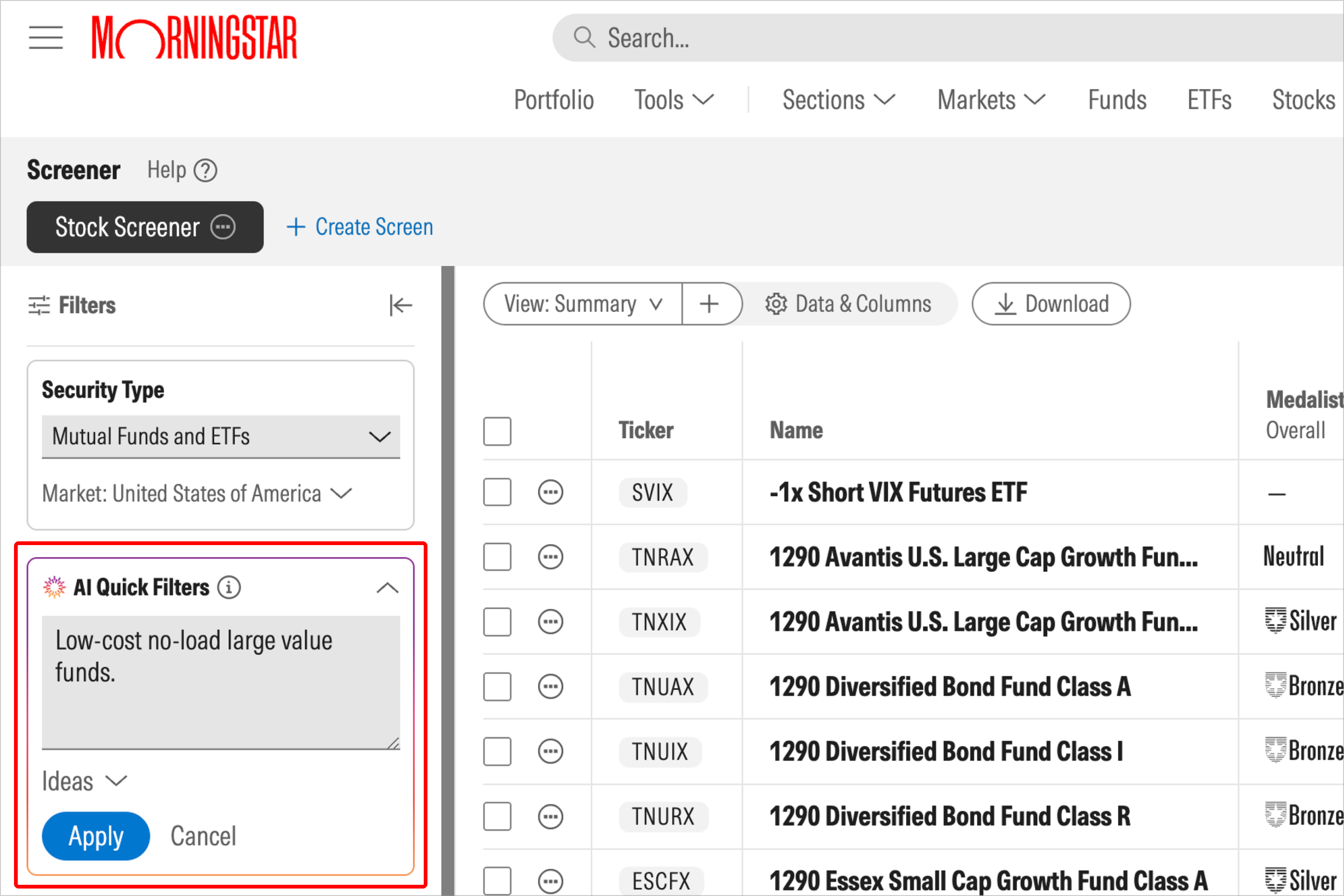Add a new view with plus button

(709, 304)
